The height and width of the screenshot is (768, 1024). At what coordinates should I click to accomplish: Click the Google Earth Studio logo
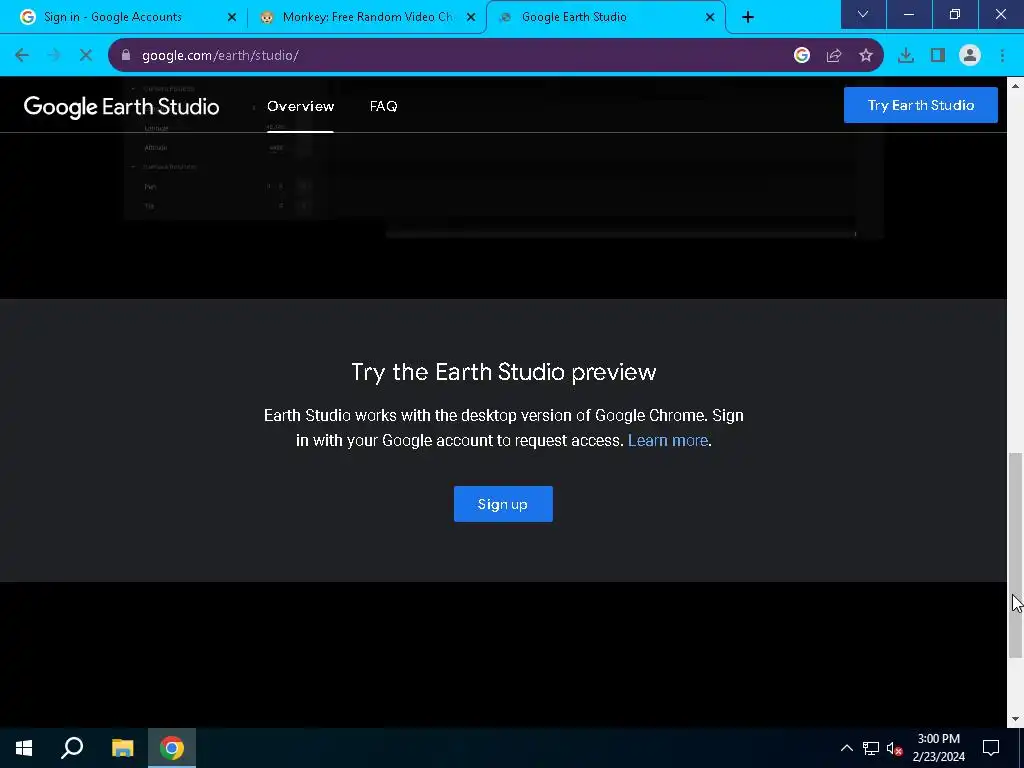(x=121, y=106)
